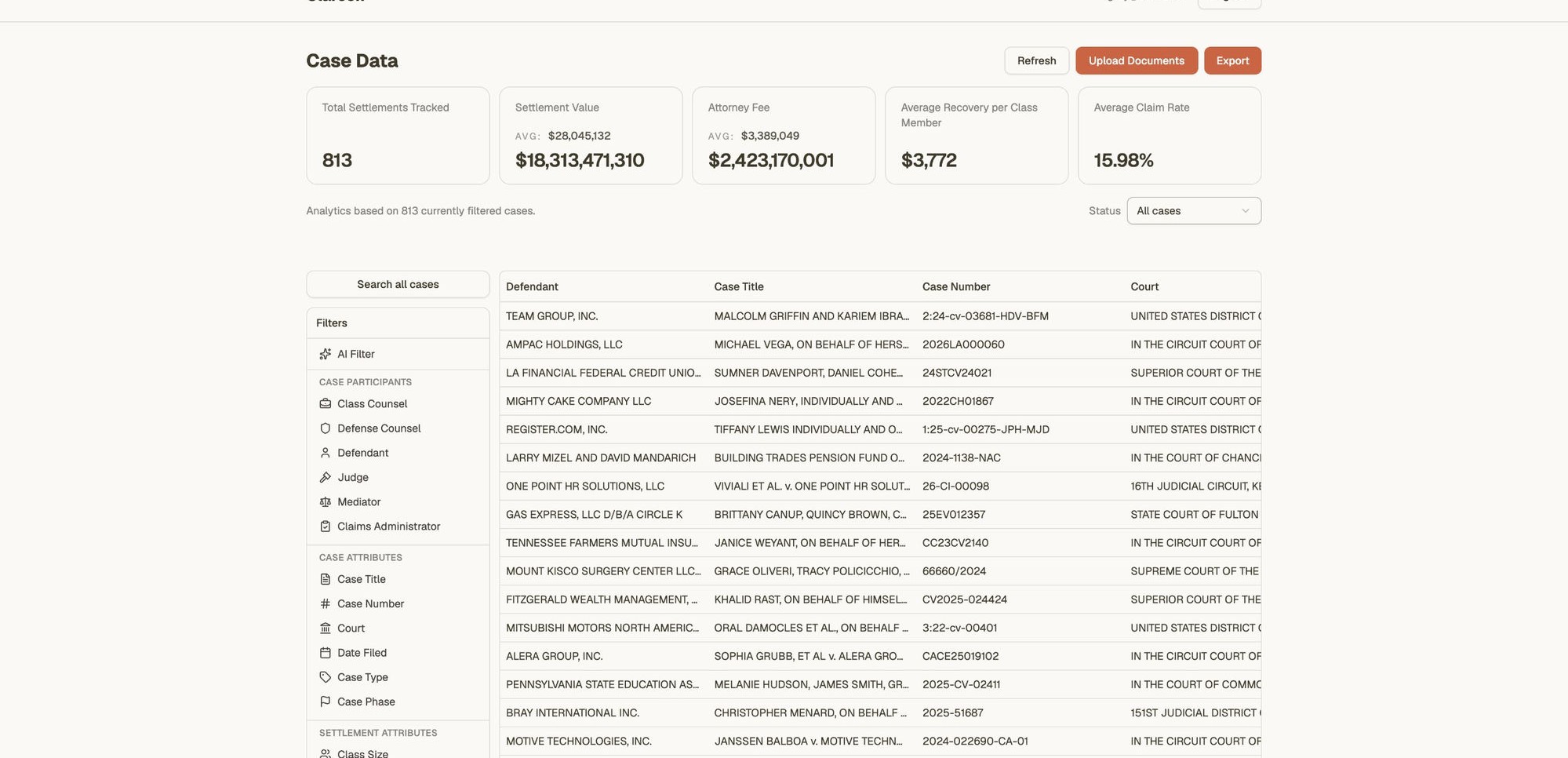
Task: Sort by the Court column header
Action: coord(1144,287)
